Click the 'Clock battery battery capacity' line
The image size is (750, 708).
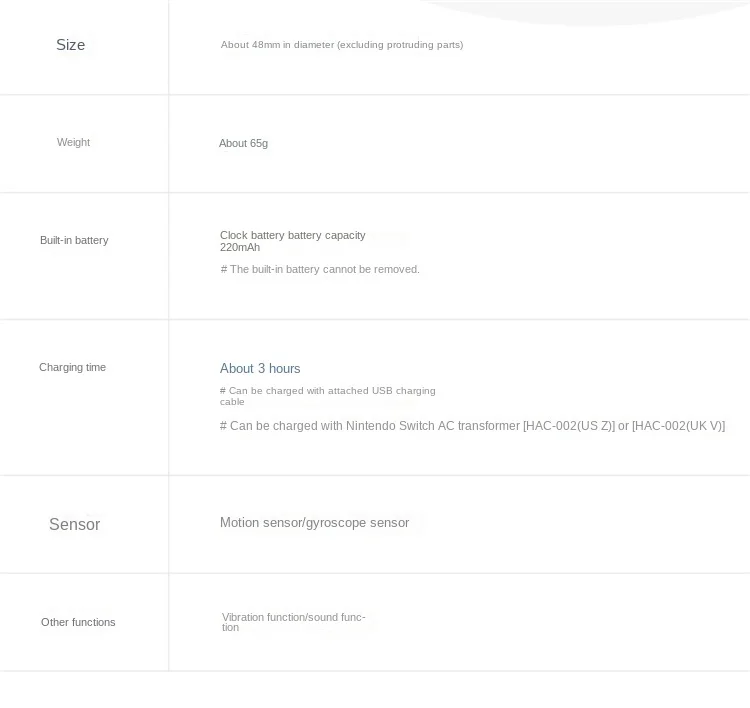coord(293,235)
